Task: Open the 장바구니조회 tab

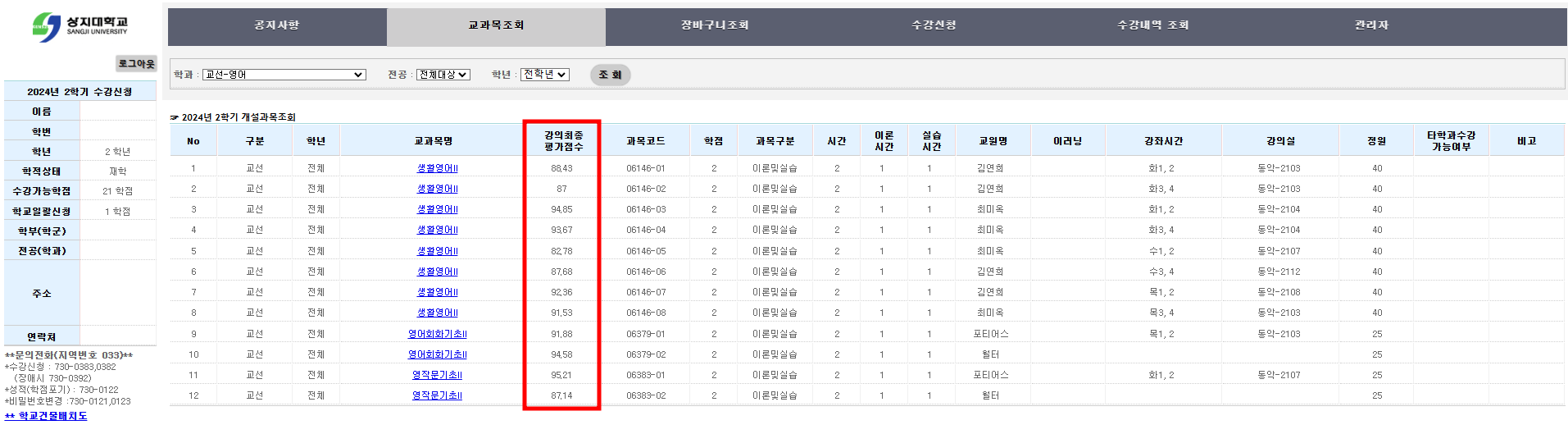Action: coord(715,25)
